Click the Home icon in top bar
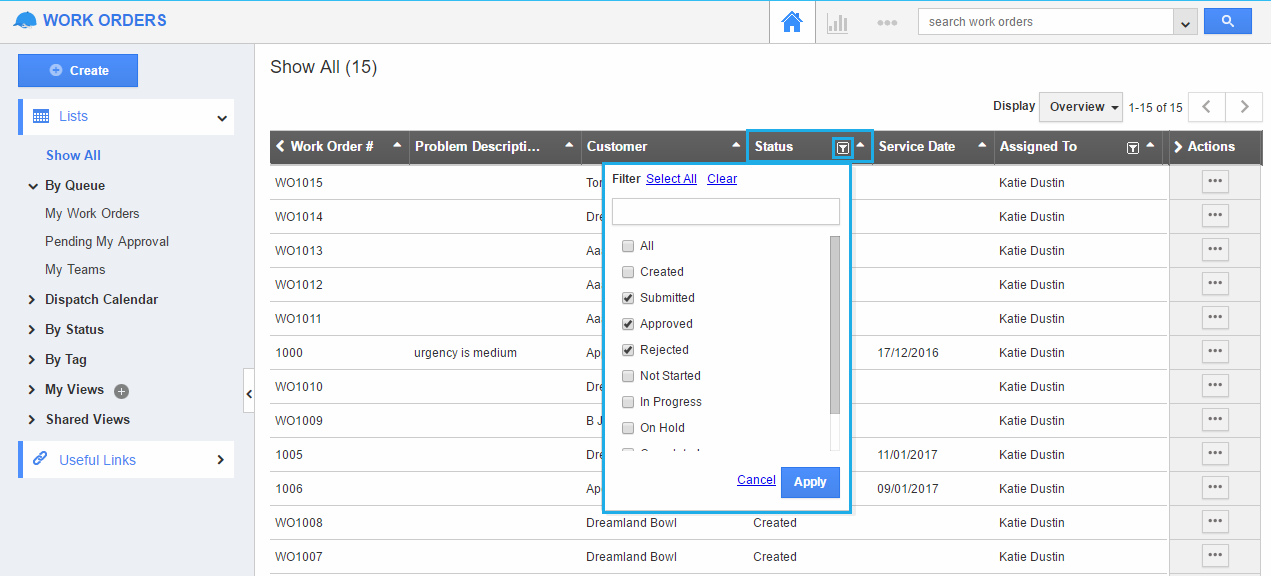The width and height of the screenshot is (1271, 576). [x=792, y=22]
